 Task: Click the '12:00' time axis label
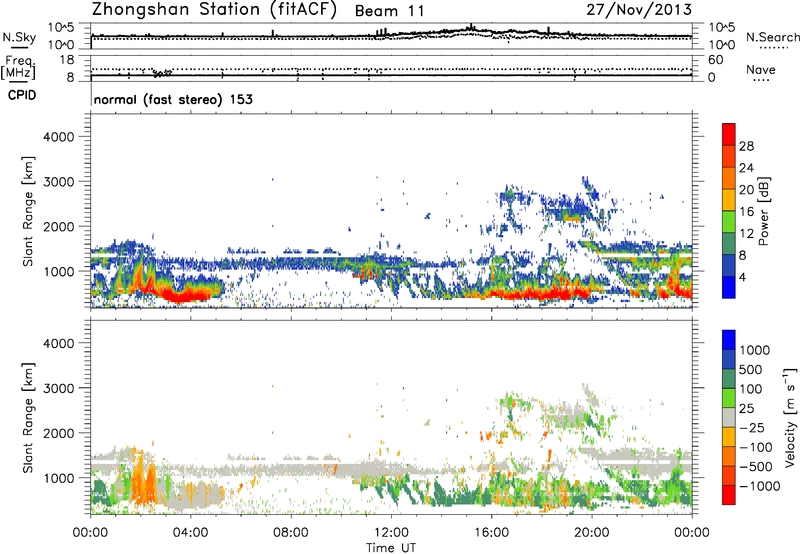(x=391, y=533)
